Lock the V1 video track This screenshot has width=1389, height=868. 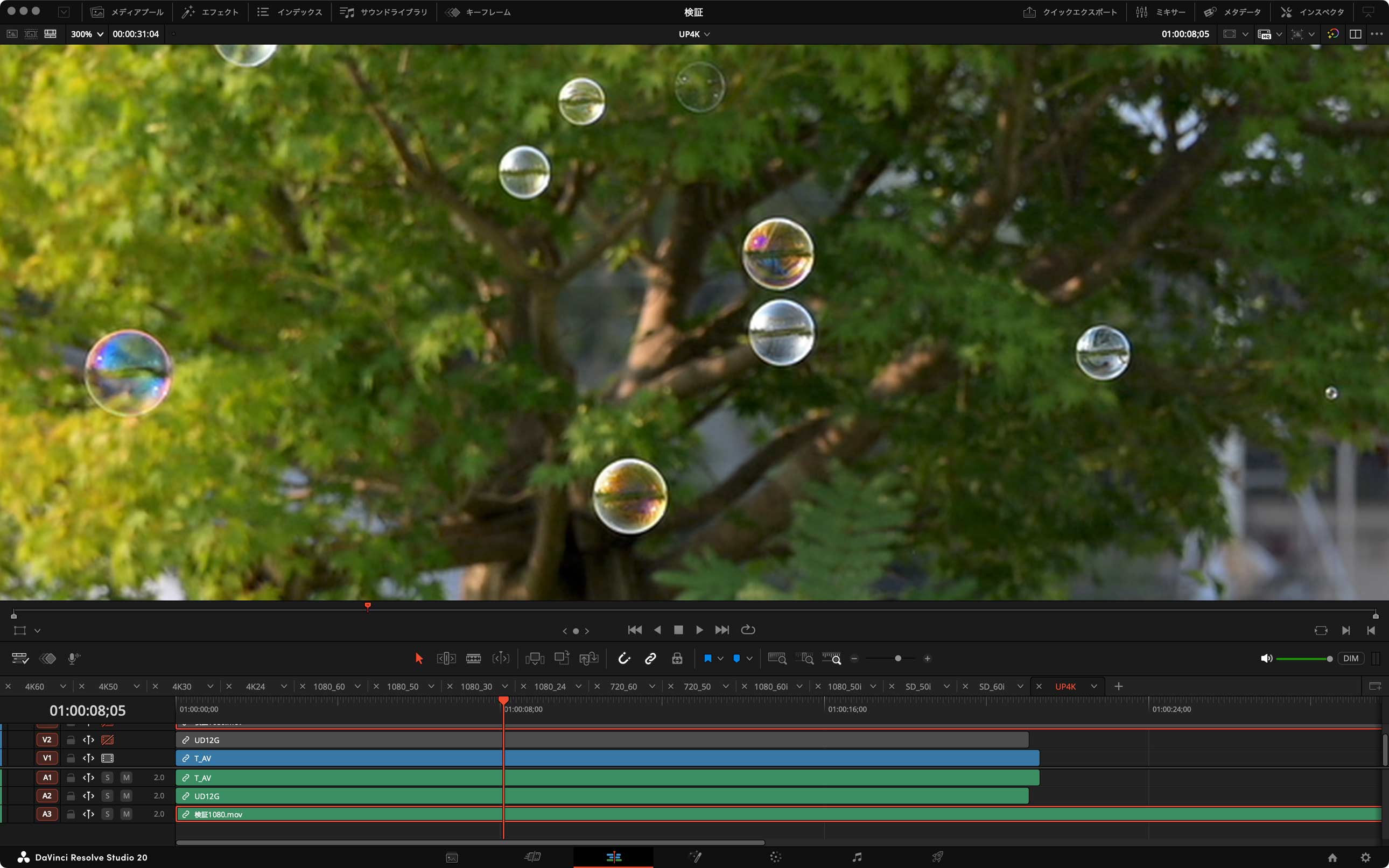click(x=71, y=758)
